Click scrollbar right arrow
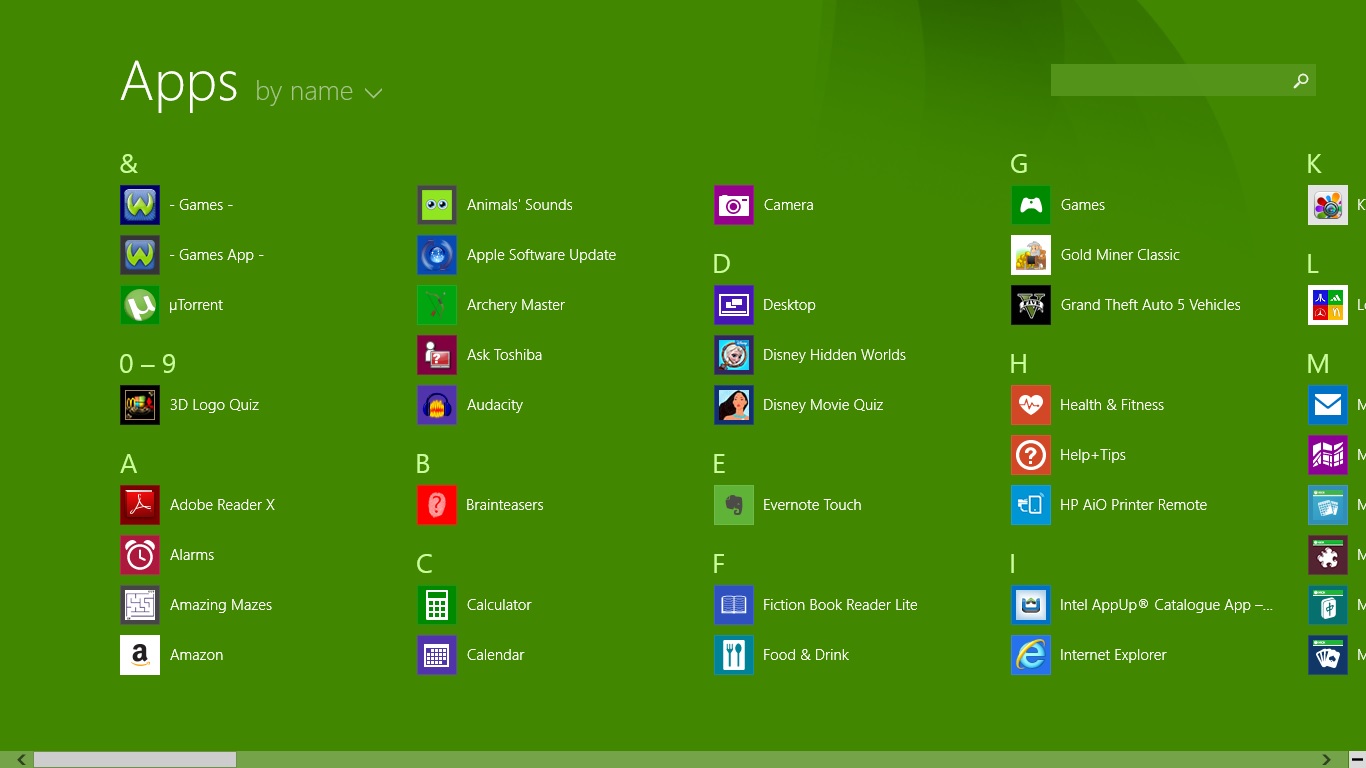This screenshot has width=1366, height=768. (x=1327, y=760)
